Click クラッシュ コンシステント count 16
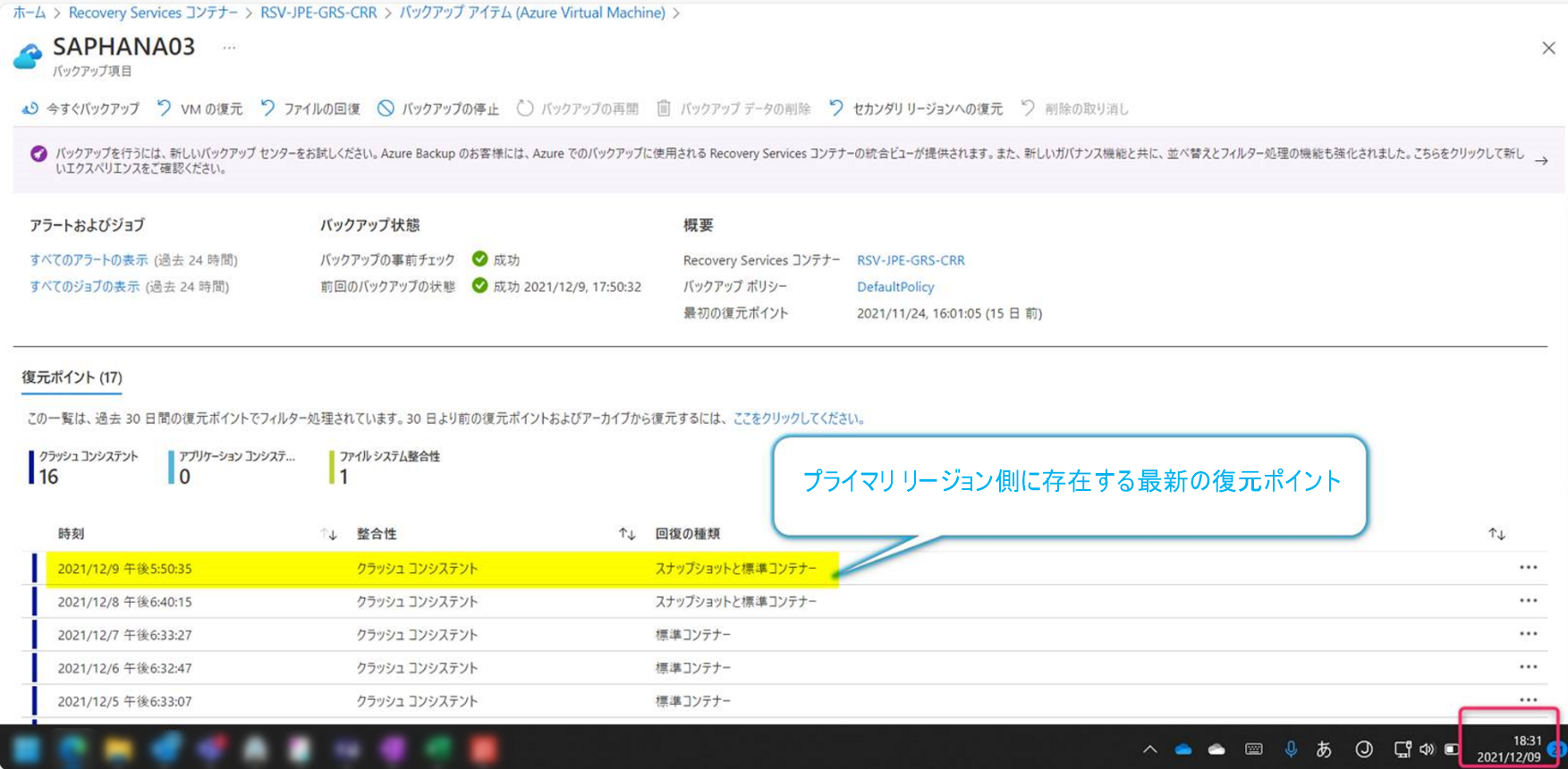Viewport: 1568px width, 769px height. (85, 468)
